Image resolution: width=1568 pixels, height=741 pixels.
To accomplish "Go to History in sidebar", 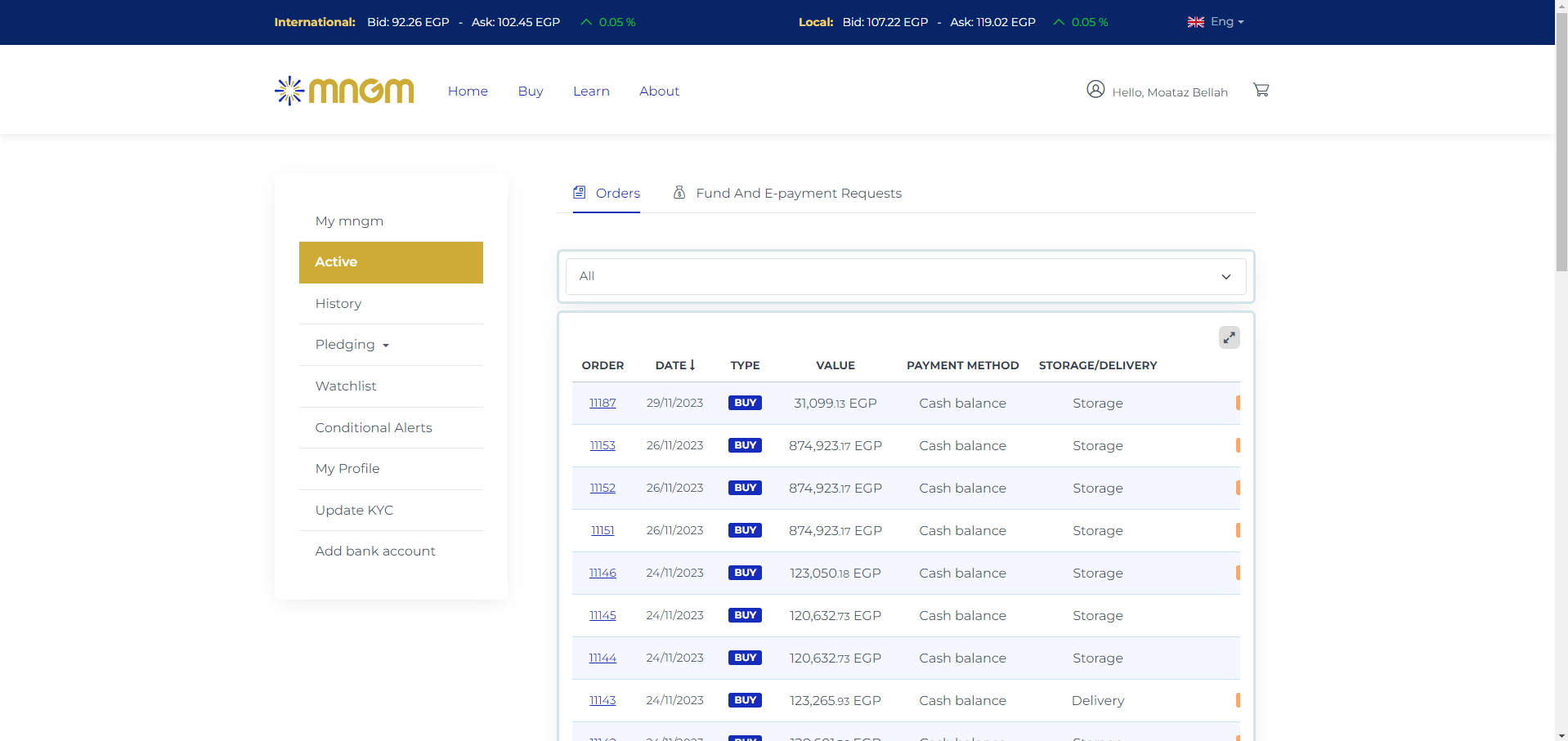I will click(x=338, y=304).
